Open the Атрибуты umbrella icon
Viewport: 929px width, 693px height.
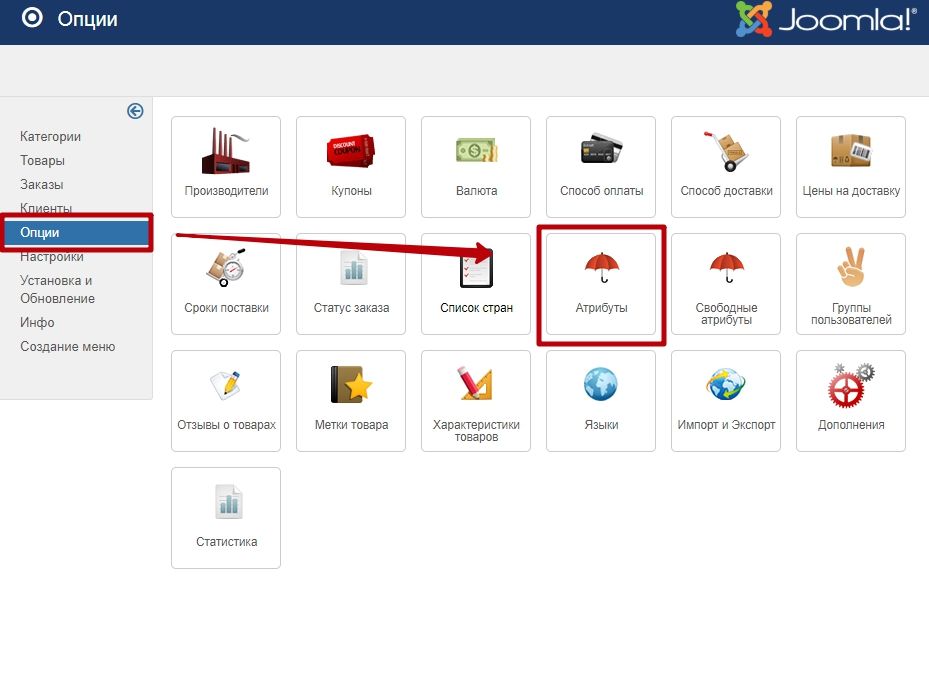(601, 267)
